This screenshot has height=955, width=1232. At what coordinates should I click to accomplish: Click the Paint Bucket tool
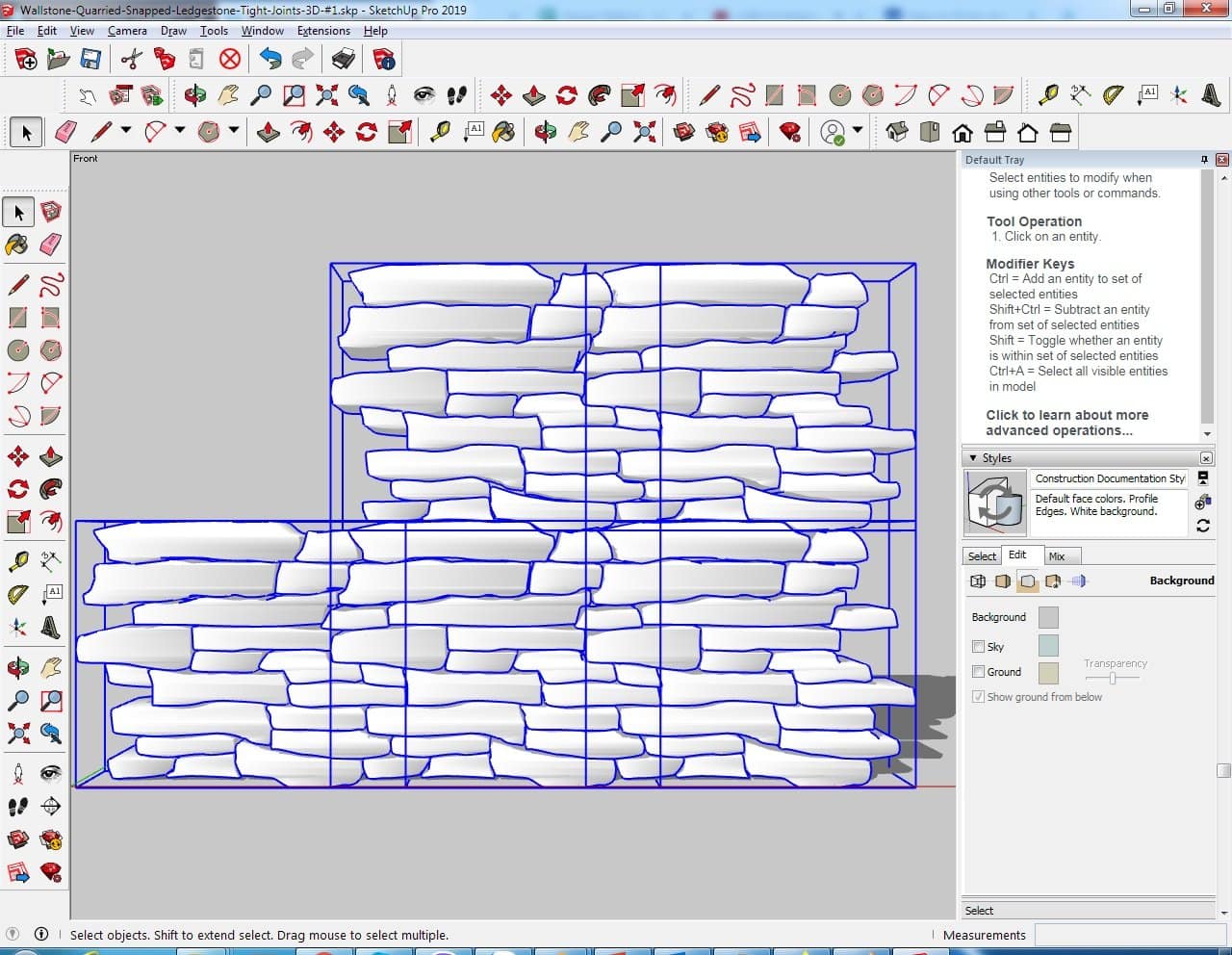(17, 245)
